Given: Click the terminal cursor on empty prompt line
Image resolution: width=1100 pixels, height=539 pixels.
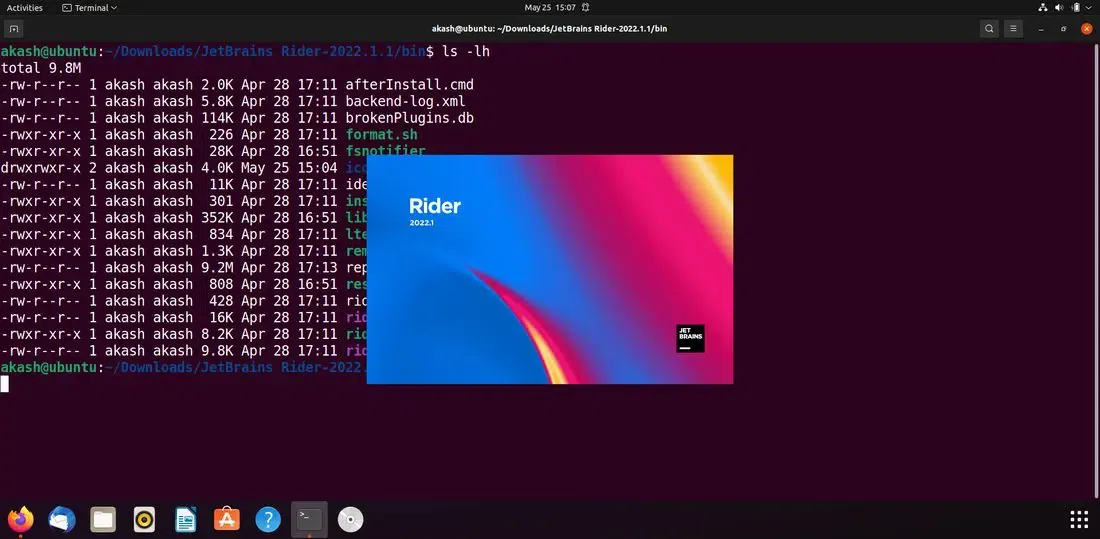Looking at the screenshot, I should pyautogui.click(x=5, y=383).
